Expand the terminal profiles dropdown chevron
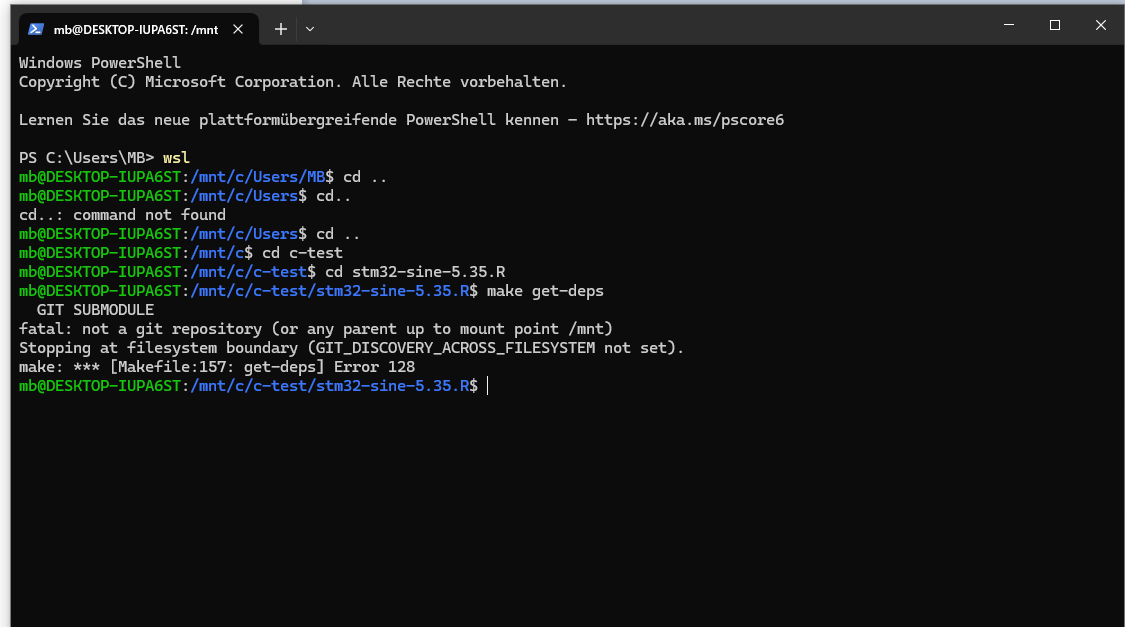 coord(310,29)
